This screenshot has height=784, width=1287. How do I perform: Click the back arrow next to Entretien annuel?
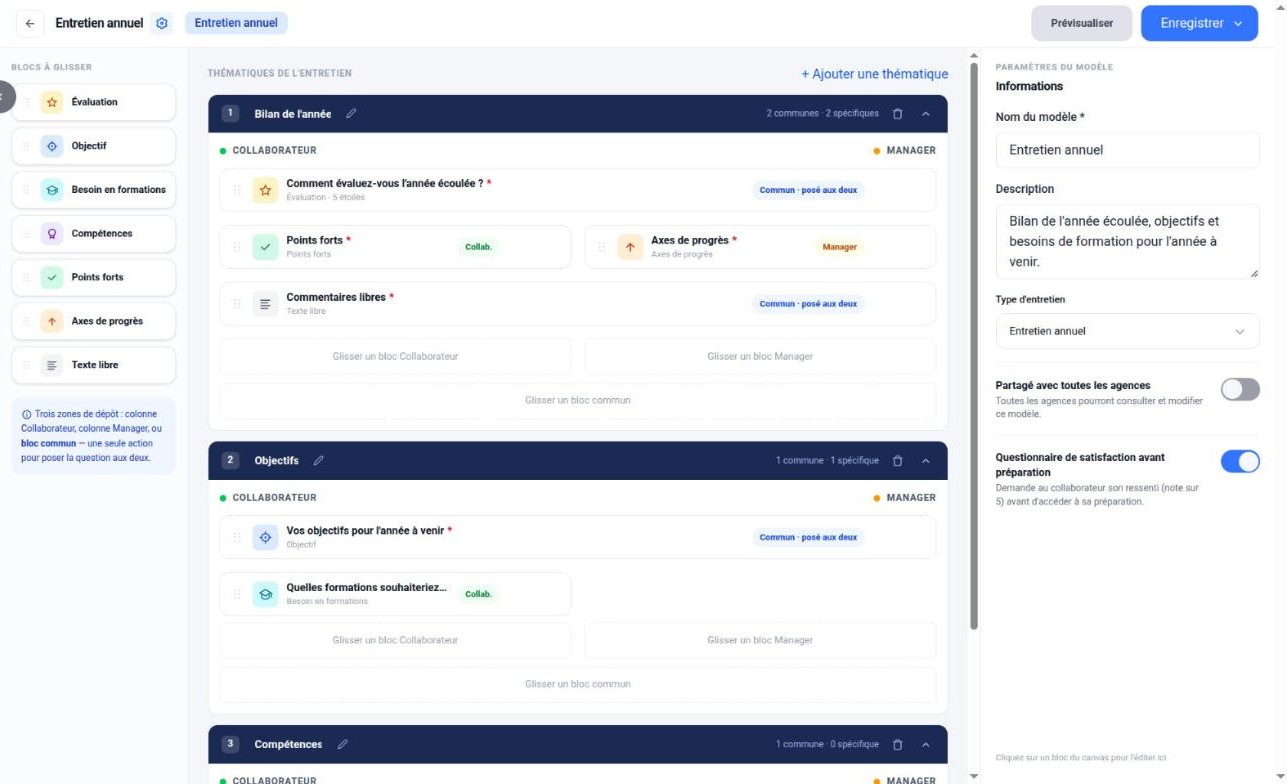coord(30,23)
